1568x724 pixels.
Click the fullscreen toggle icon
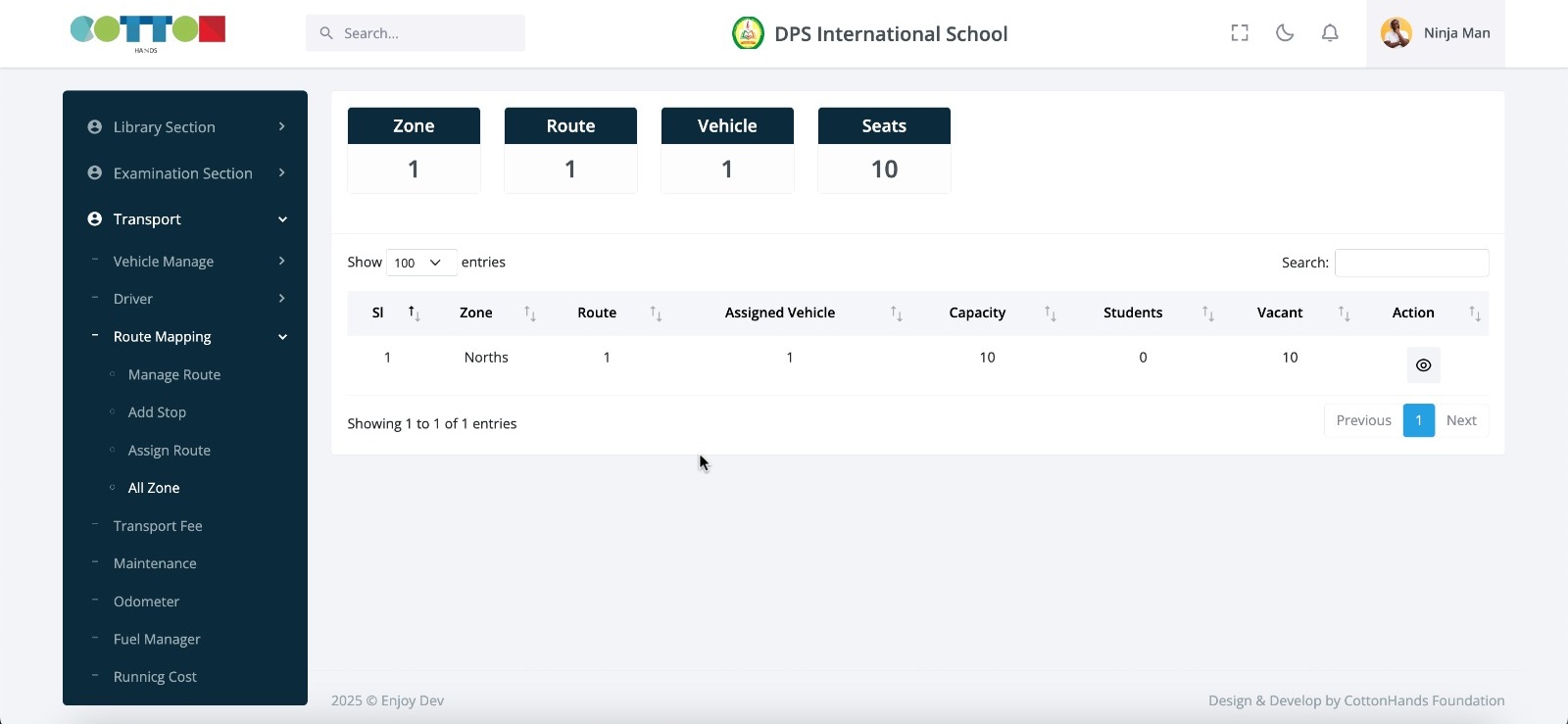click(x=1240, y=33)
